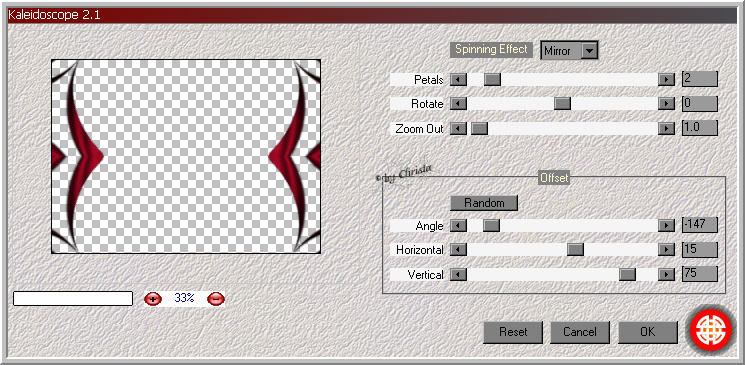This screenshot has height=365, width=745.
Task: Cancel the Kaleidoscope dialog
Action: pyautogui.click(x=580, y=332)
